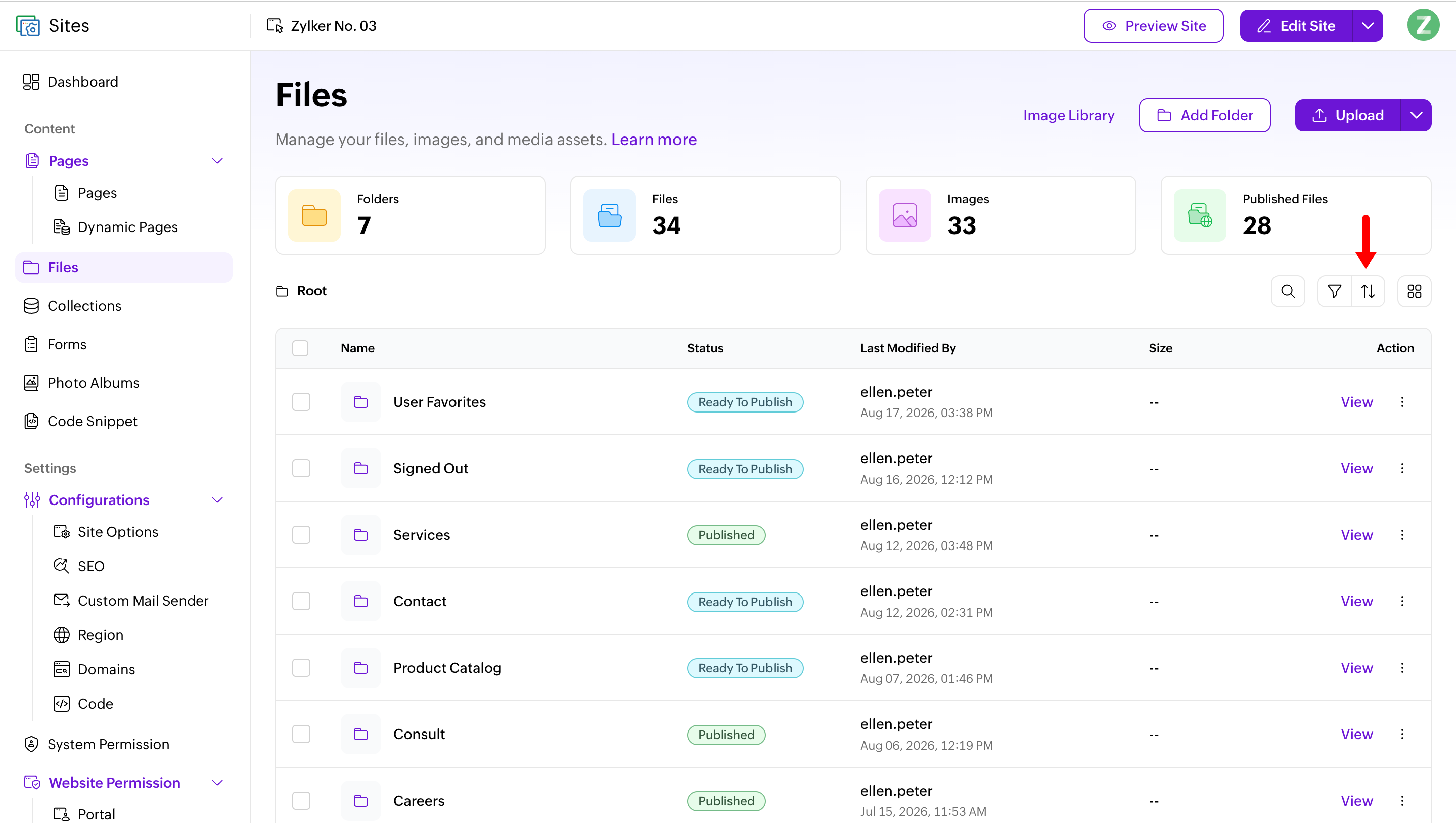Click the Files card blue folder icon
This screenshot has height=823, width=1456.
pyautogui.click(x=609, y=215)
